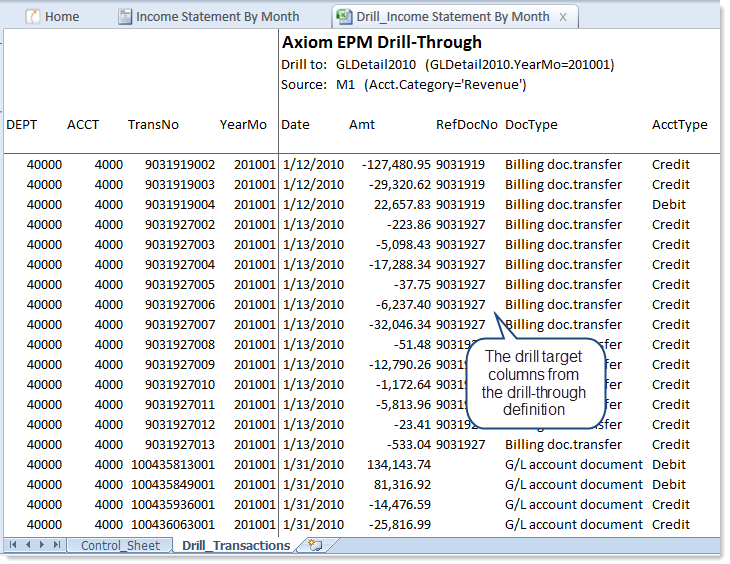The width and height of the screenshot is (730, 564).
Task: Select the Drill_Transactions worksheet tab
Action: 236,545
